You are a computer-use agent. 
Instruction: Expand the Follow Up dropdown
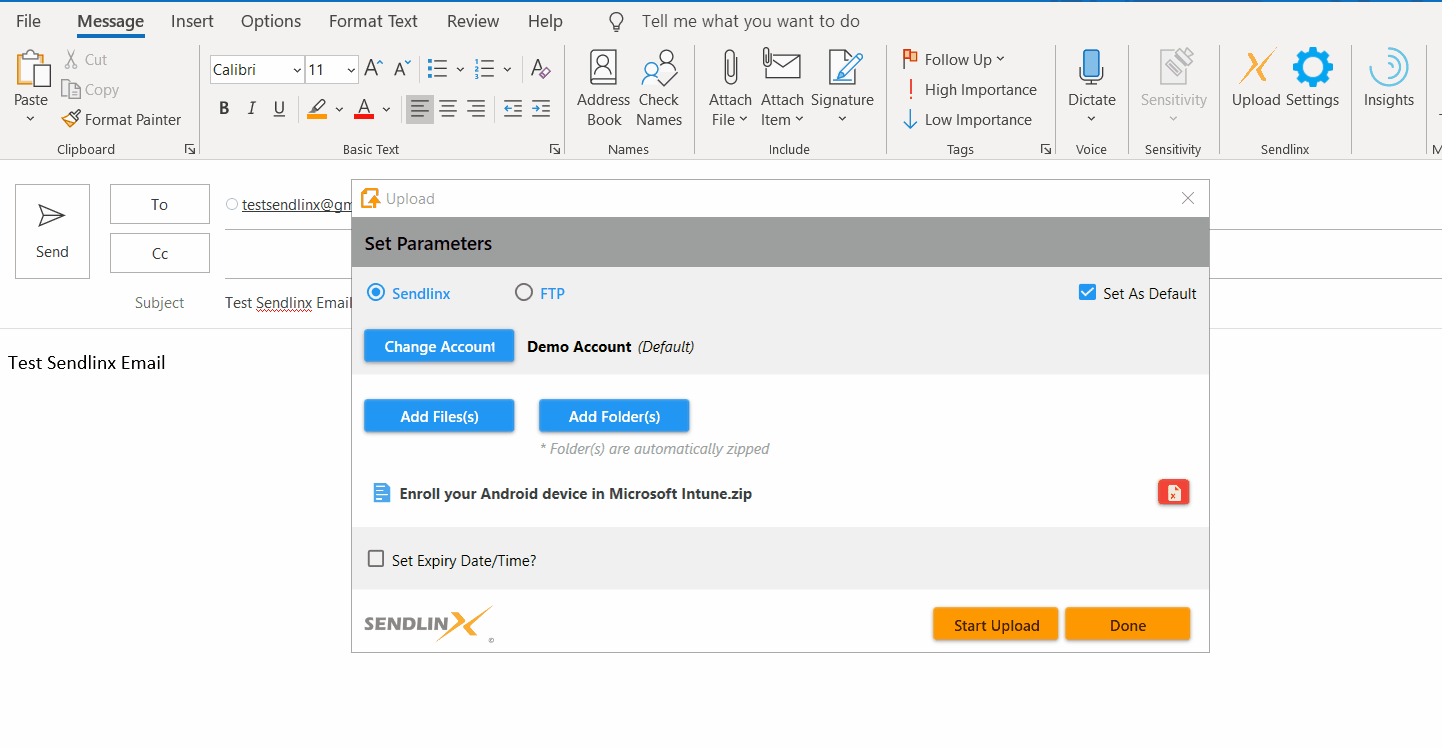(1001, 59)
